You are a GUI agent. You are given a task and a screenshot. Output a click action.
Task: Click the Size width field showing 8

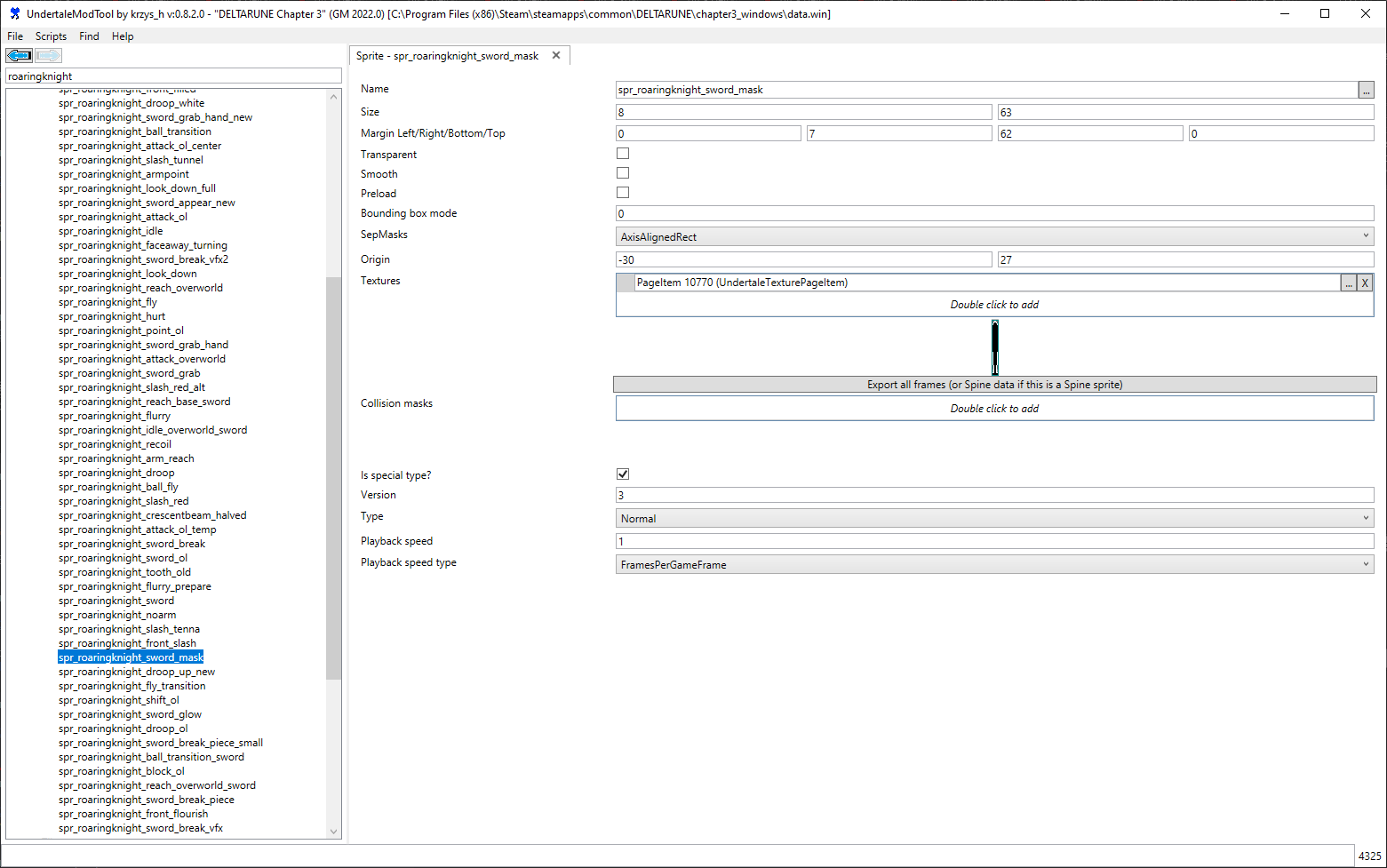point(803,113)
